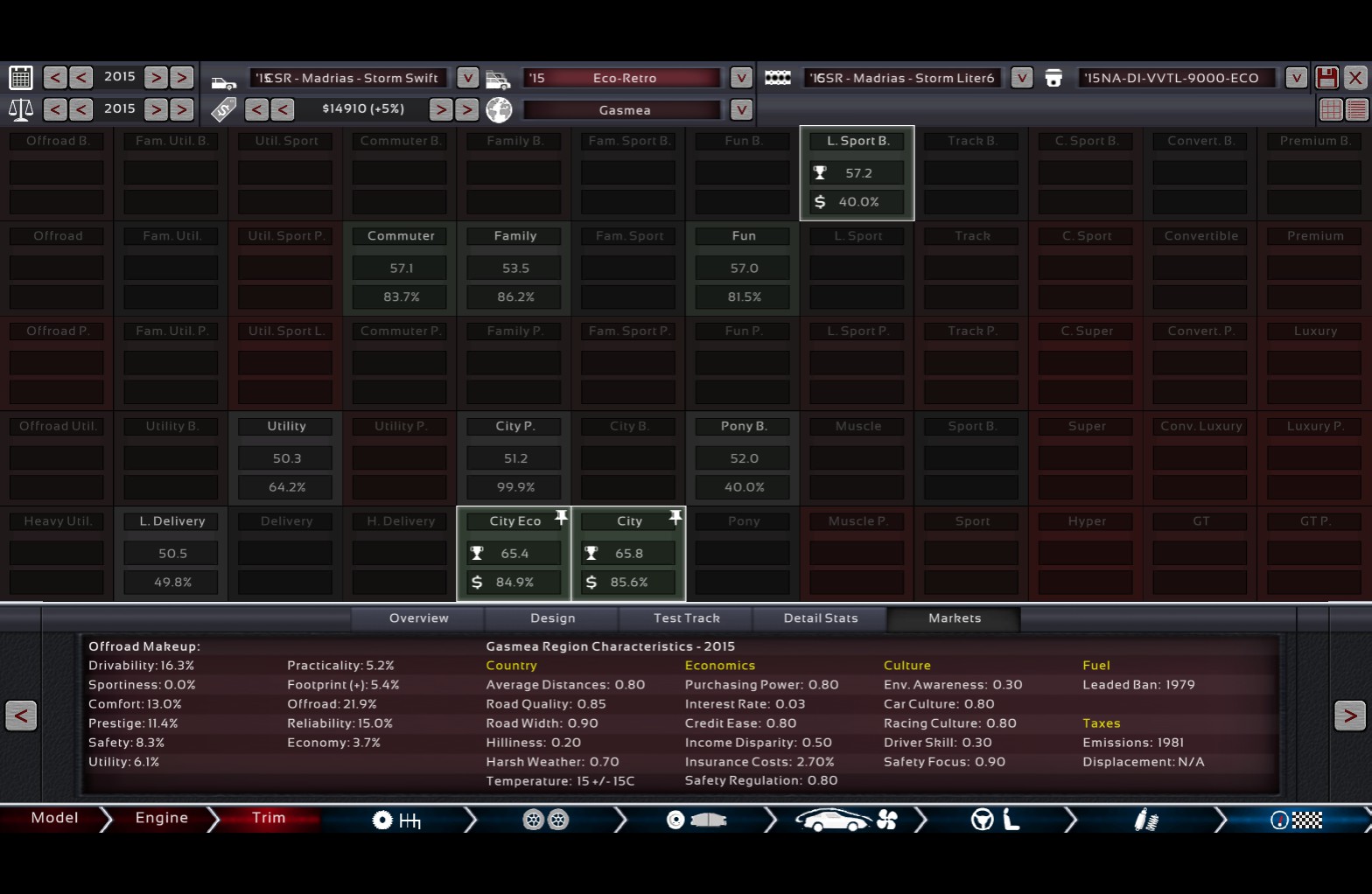Screen dimensions: 1372x894
Task: Switch to the Detail Stats tab
Action: [820, 618]
